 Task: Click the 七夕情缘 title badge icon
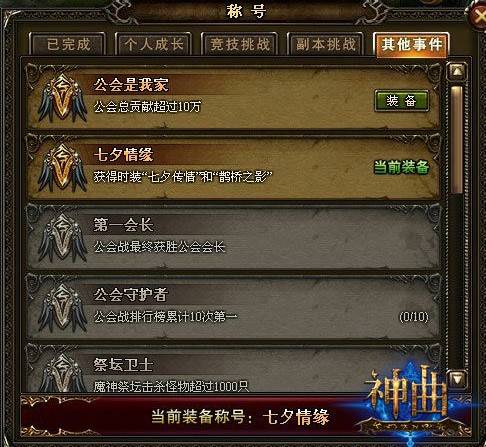(62, 168)
